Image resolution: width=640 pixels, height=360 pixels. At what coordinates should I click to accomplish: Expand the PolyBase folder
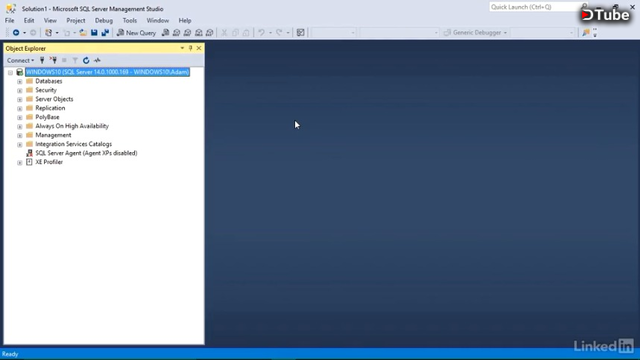(20, 117)
